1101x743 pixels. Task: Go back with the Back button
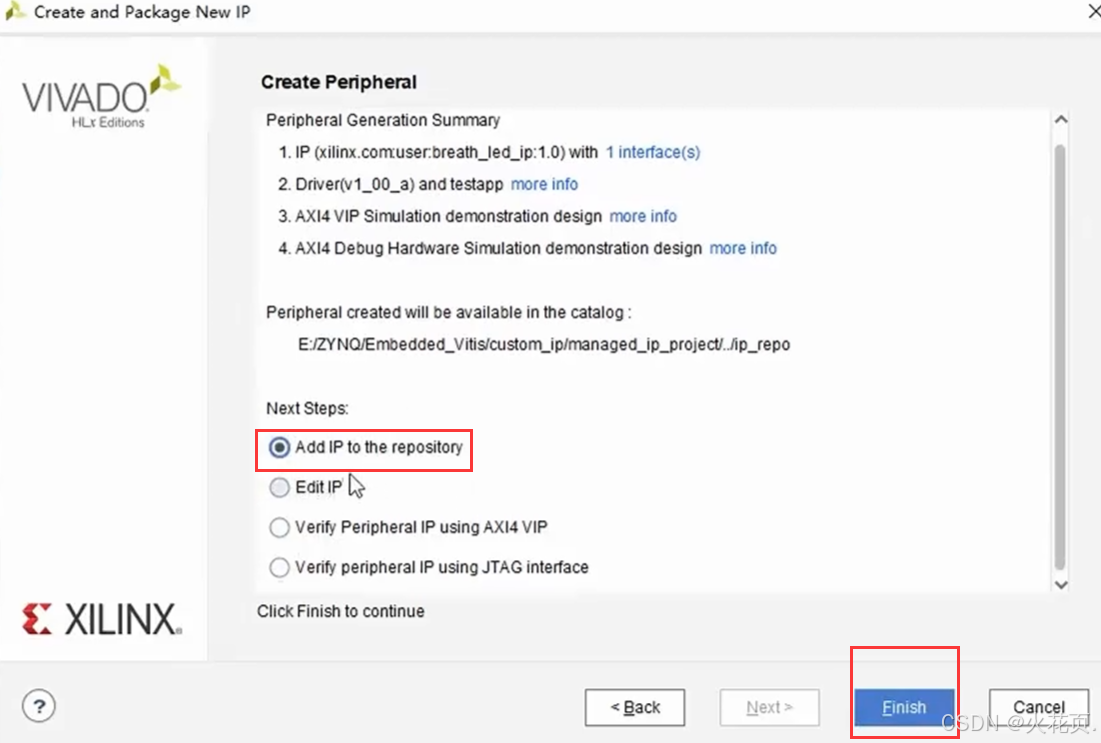635,707
